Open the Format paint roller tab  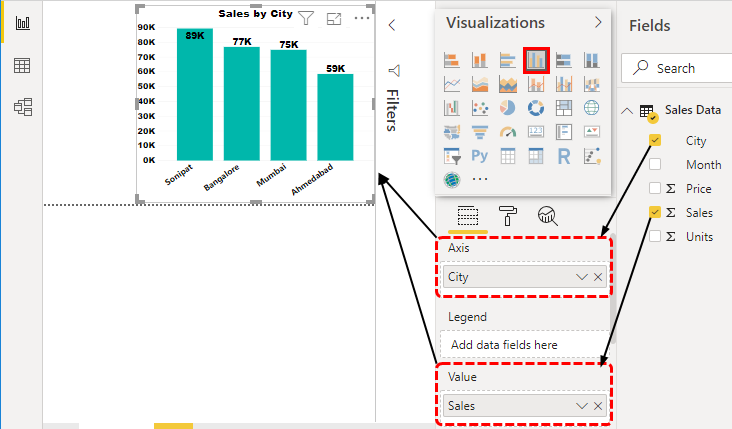pyautogui.click(x=508, y=216)
